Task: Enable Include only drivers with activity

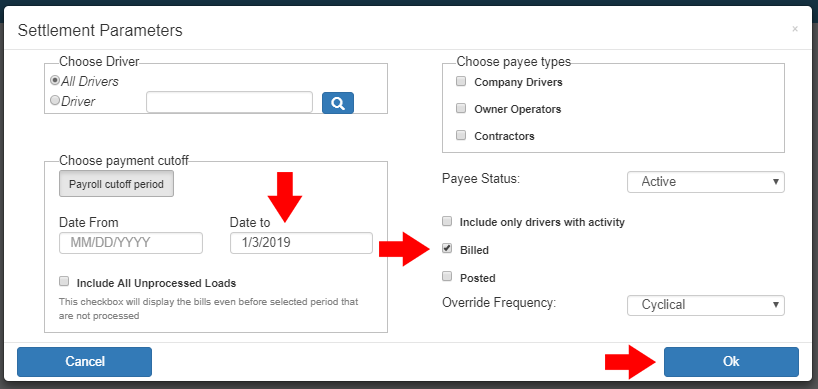Action: 447,222
